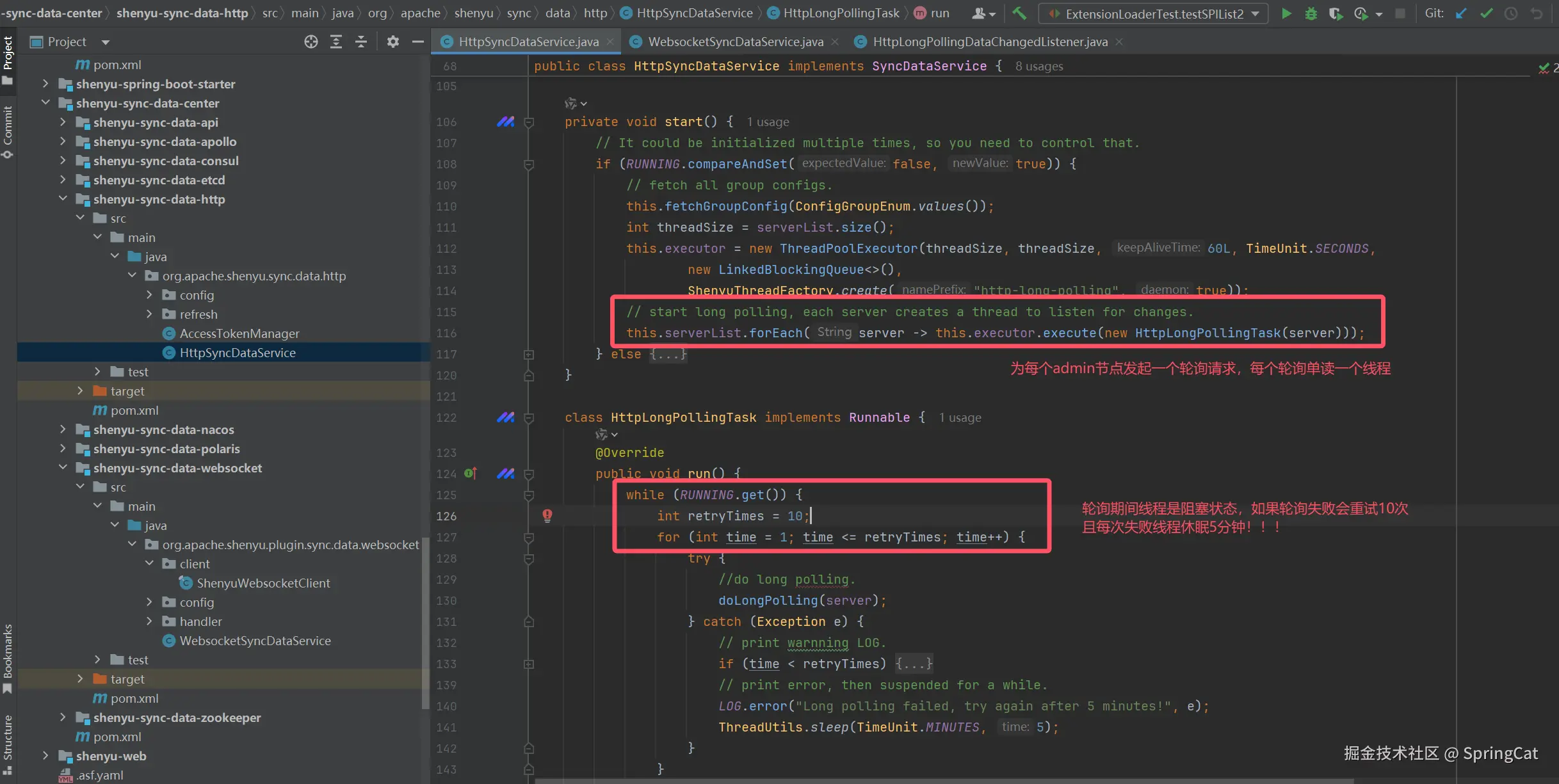The height and width of the screenshot is (784, 1559).
Task: Click Git update project arrow icon
Action: click(x=1461, y=13)
